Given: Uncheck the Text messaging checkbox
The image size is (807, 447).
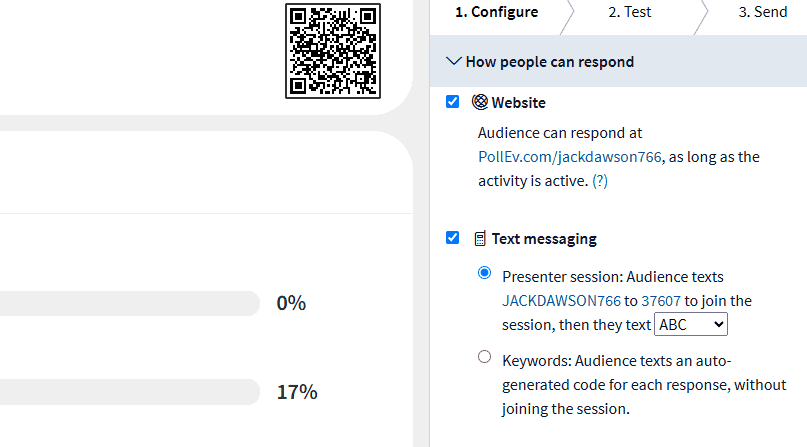Looking at the screenshot, I should click(452, 238).
